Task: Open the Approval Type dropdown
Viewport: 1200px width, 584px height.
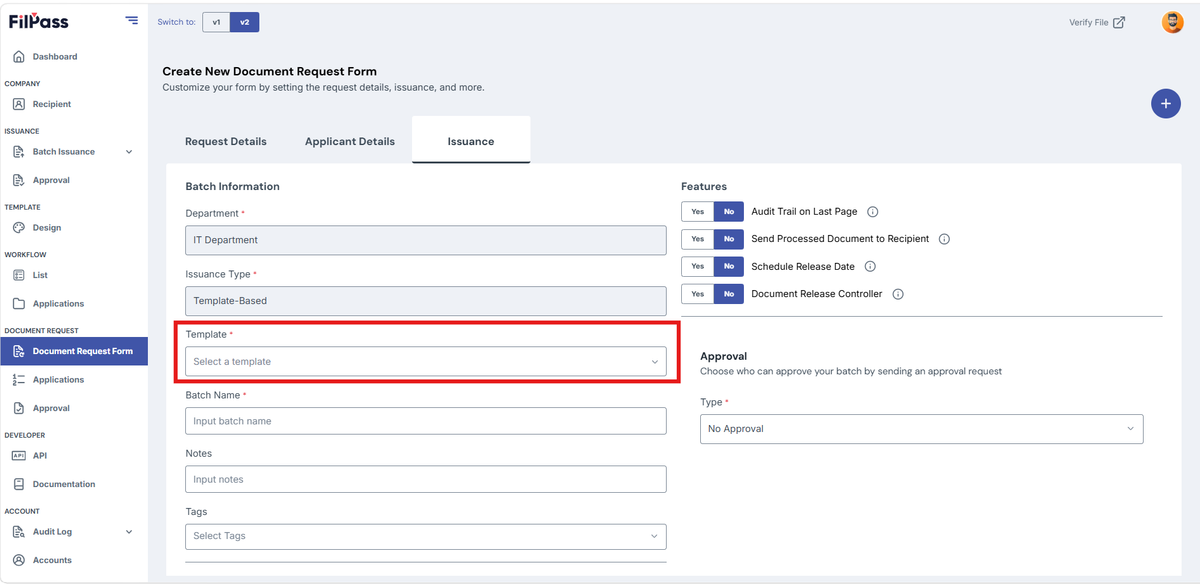Action: pos(921,429)
